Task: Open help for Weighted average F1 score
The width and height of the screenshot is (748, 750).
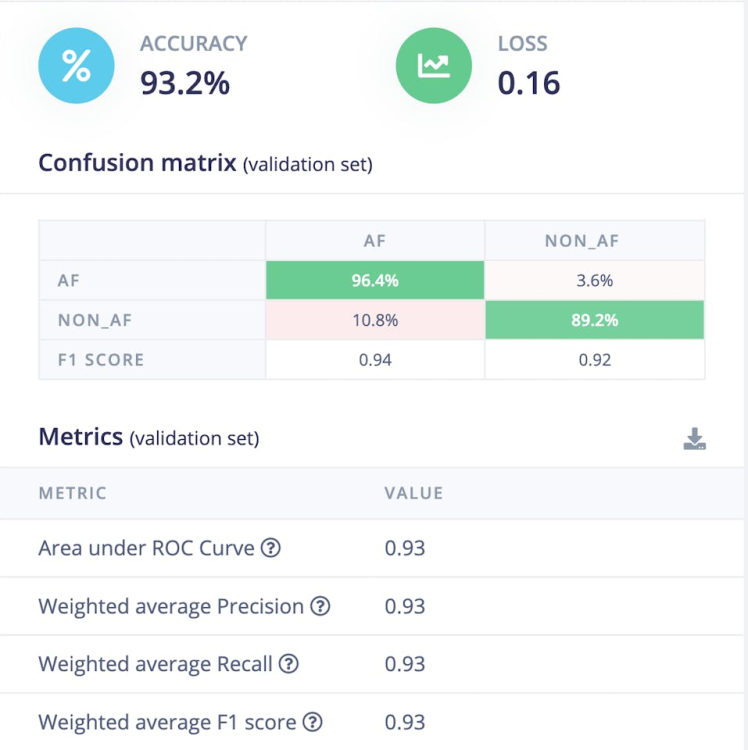Action: [x=313, y=722]
